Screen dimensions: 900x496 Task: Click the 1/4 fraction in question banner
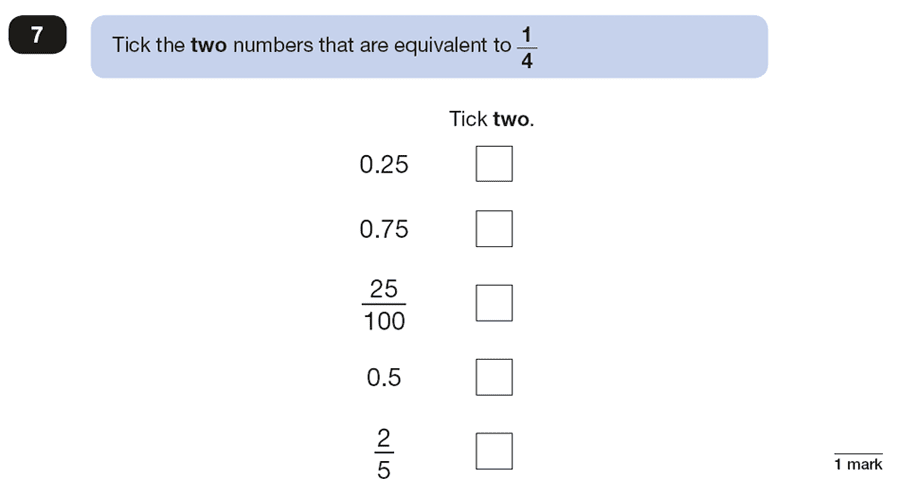coord(527,47)
